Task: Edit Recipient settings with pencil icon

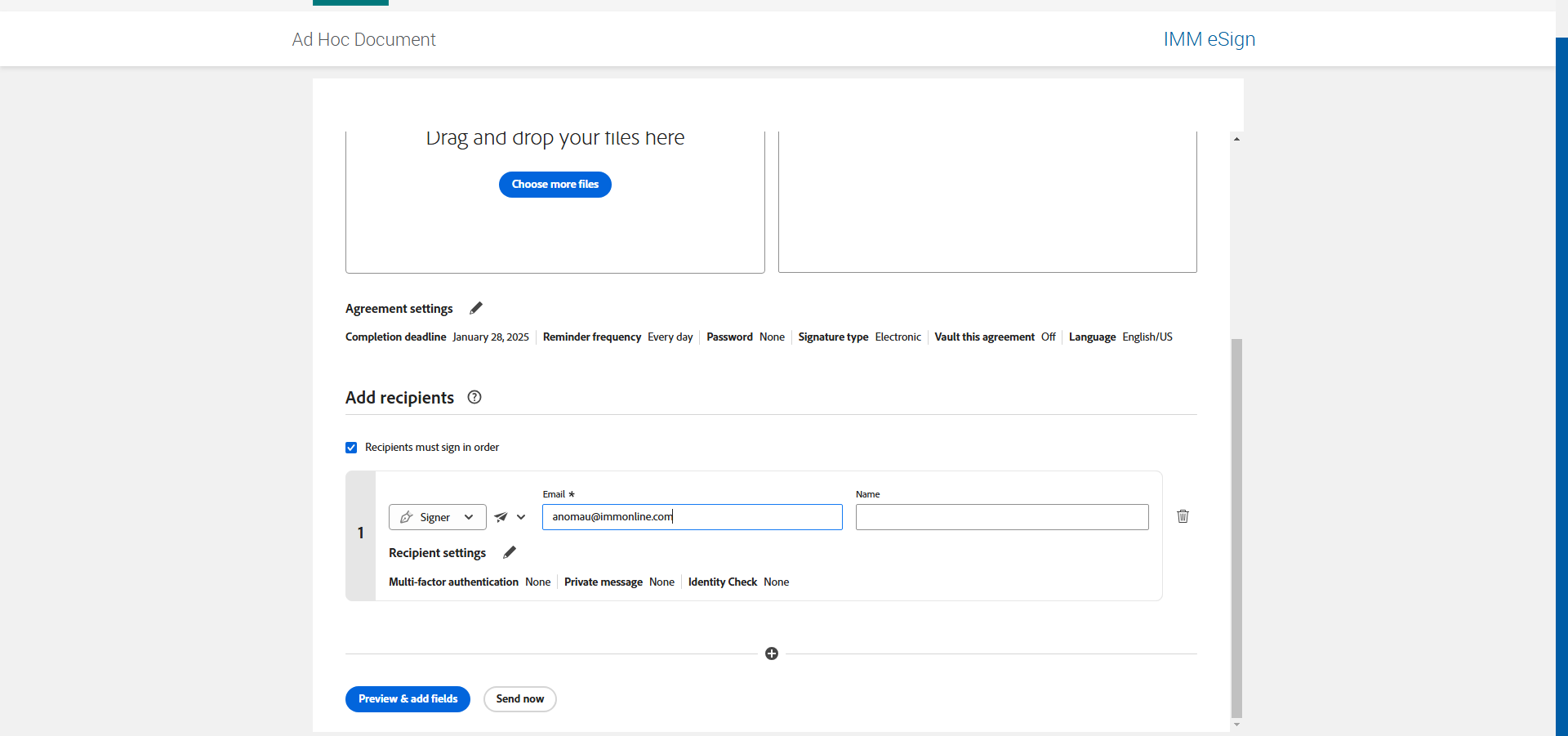Action: tap(510, 553)
